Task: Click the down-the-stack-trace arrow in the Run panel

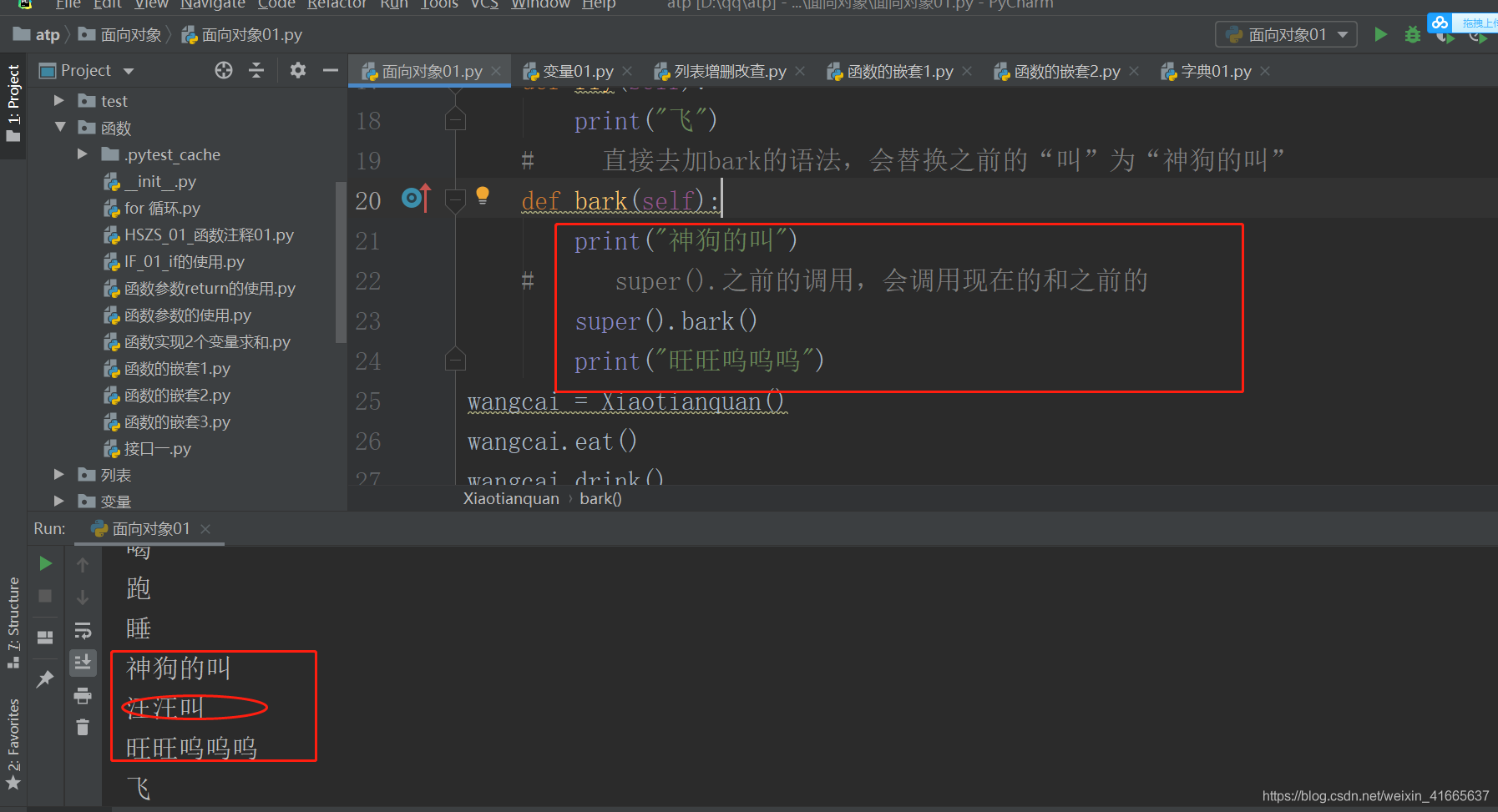Action: point(83,598)
